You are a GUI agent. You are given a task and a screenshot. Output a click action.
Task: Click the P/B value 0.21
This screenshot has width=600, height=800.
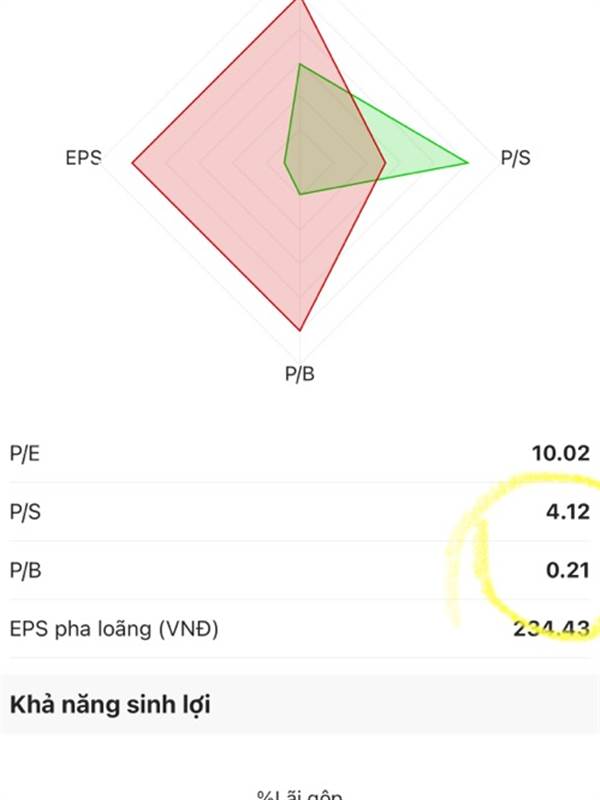point(568,570)
